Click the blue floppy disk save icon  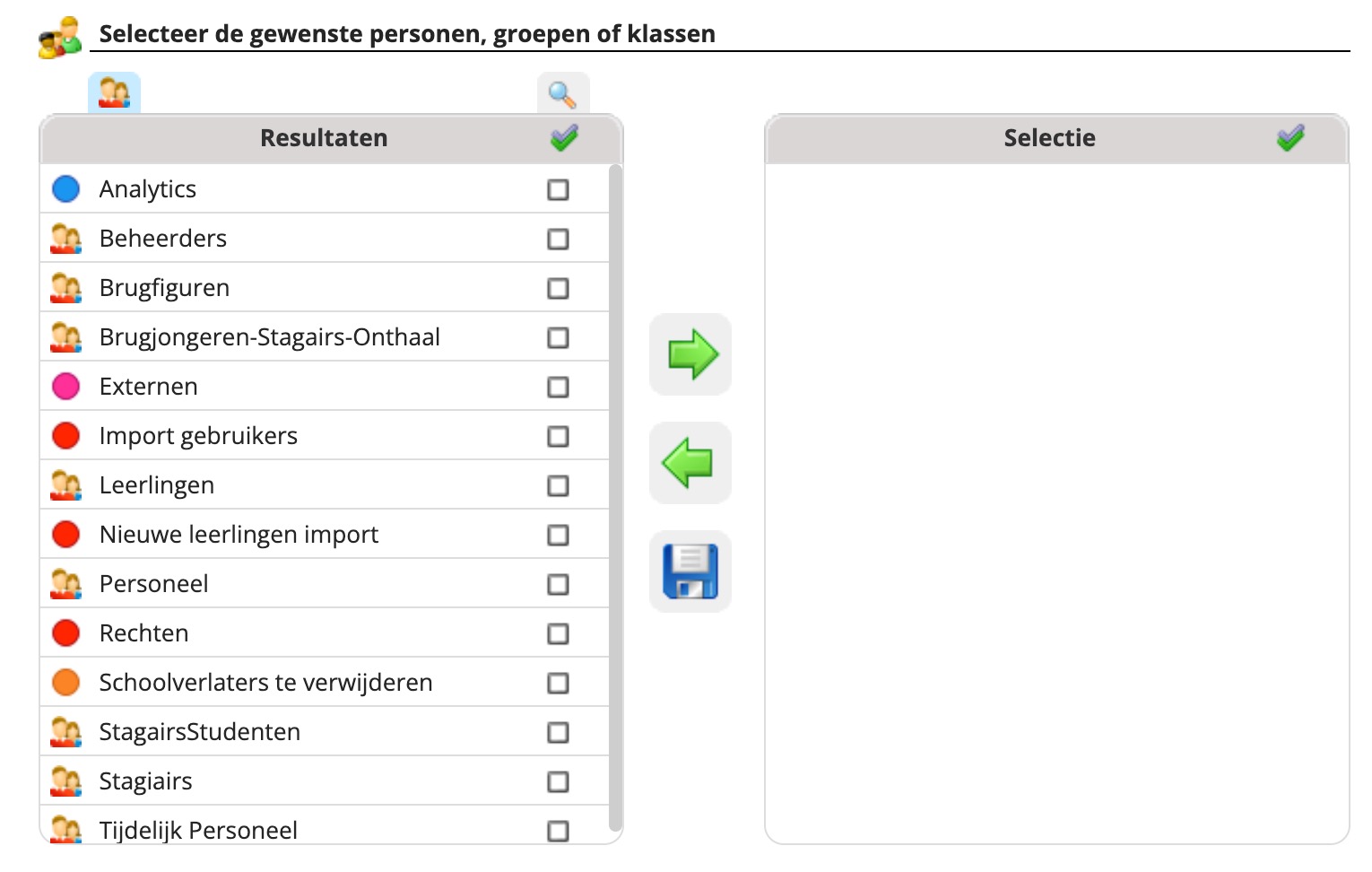click(690, 571)
